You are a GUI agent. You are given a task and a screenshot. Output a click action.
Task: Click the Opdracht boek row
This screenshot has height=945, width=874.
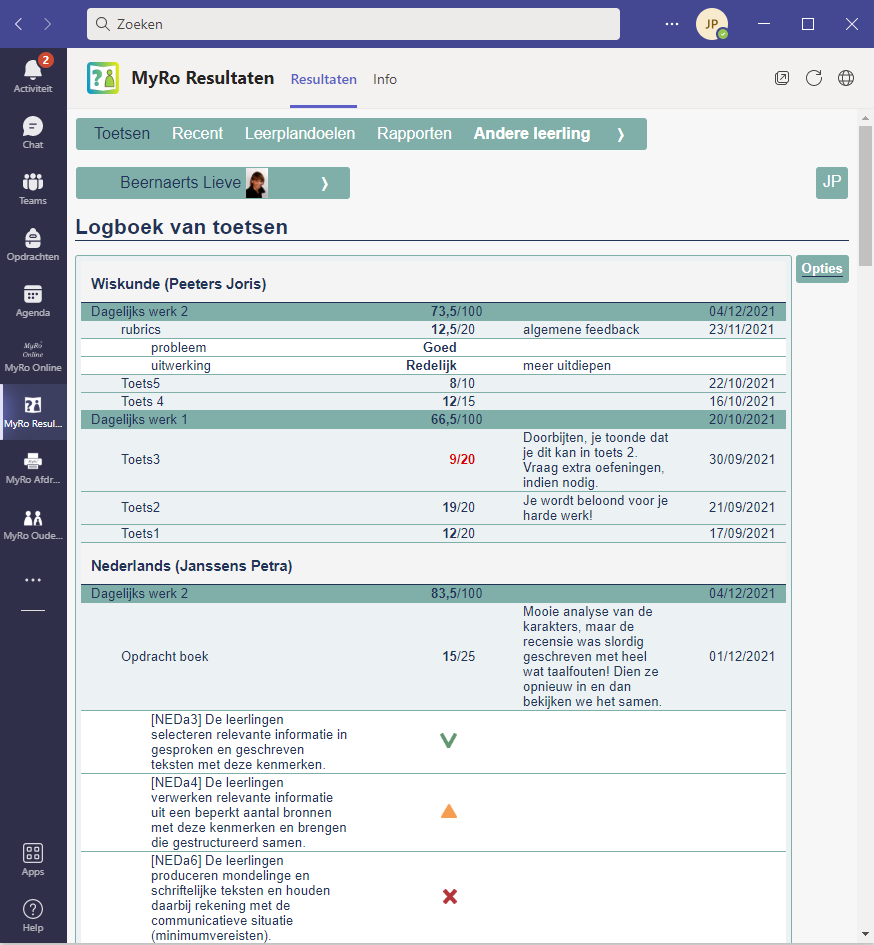coord(433,656)
